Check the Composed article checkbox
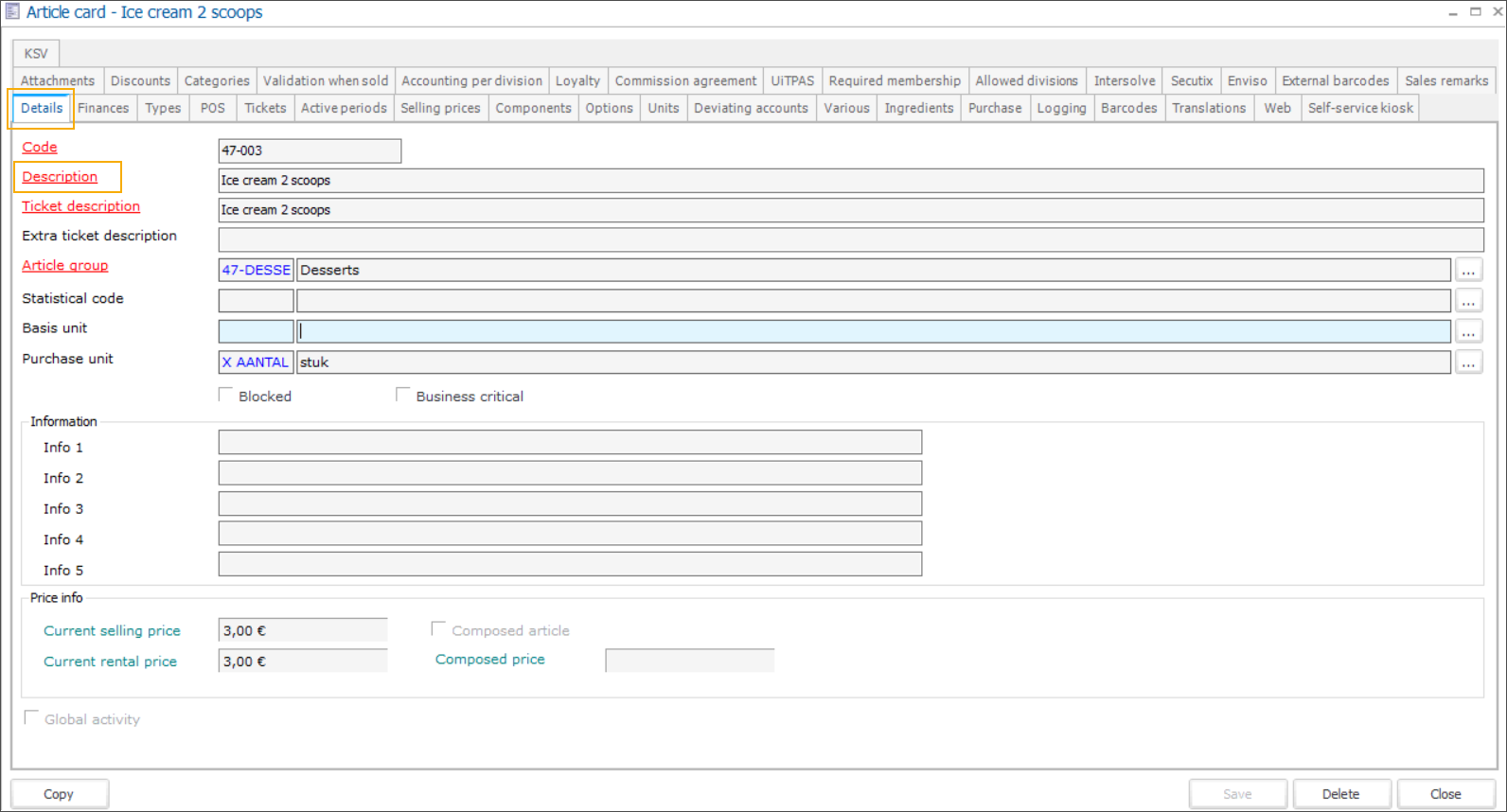The image size is (1507, 812). coord(438,629)
